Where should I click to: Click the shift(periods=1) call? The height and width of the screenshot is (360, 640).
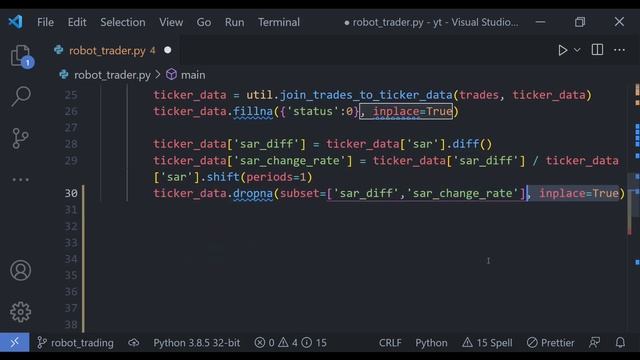(x=259, y=177)
